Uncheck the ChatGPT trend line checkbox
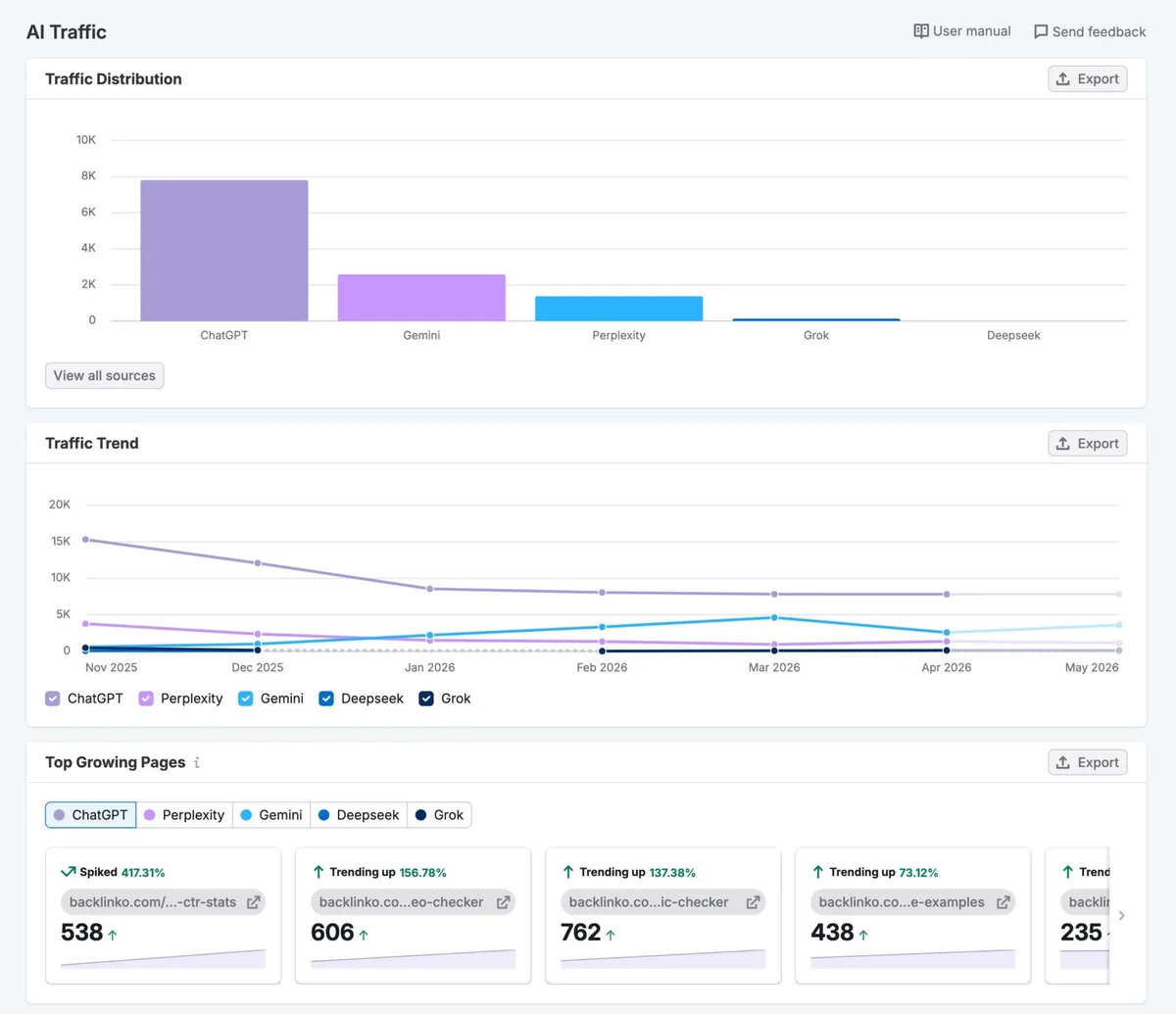Viewport: 1176px width, 1014px height. coord(53,699)
